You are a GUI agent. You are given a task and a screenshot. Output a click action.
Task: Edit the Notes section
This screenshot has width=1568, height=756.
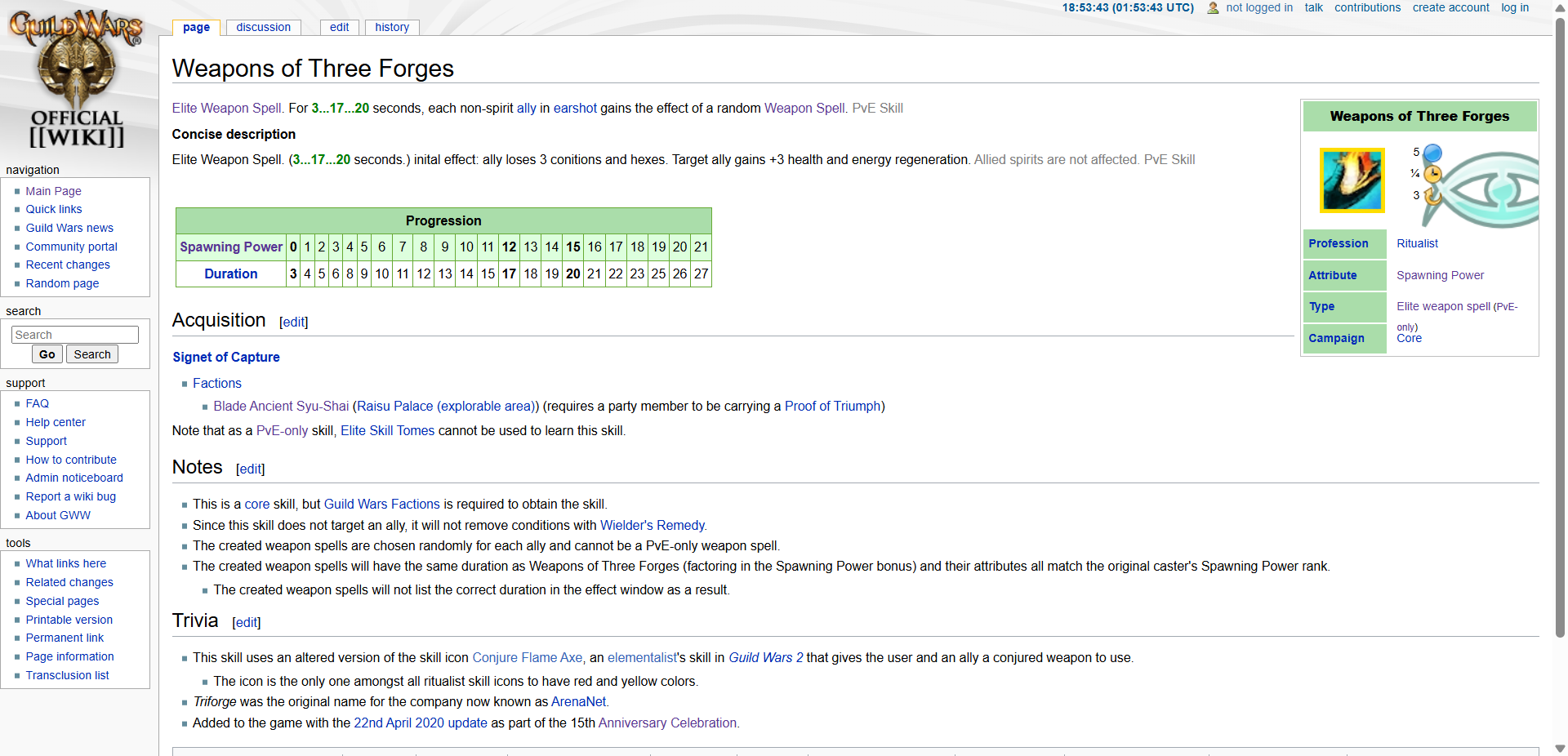point(251,469)
